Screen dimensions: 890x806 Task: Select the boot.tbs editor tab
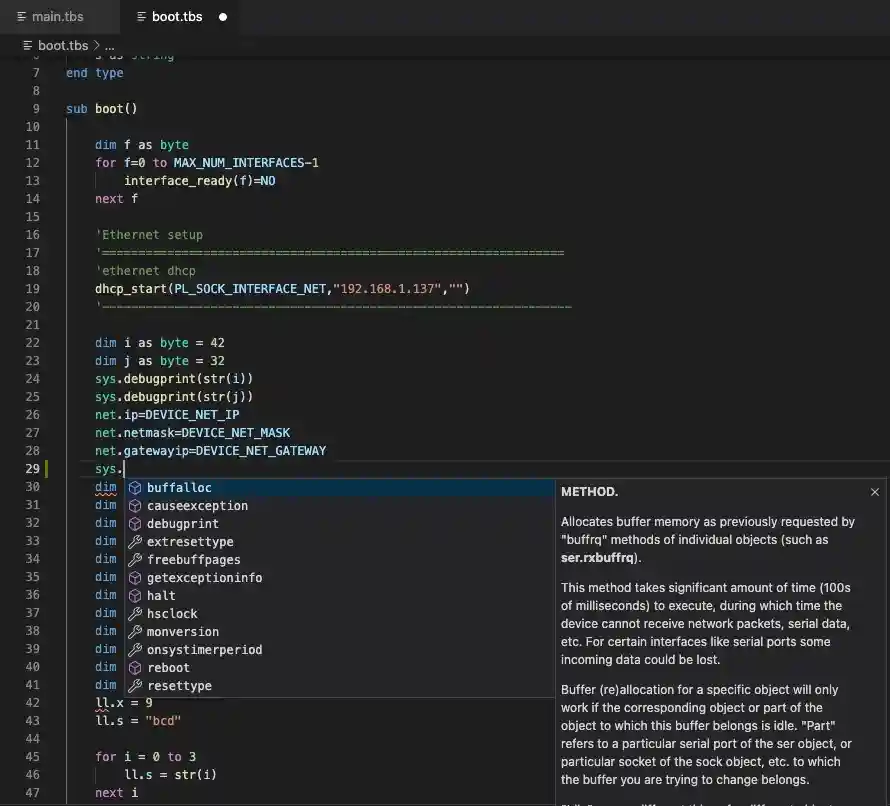point(177,16)
